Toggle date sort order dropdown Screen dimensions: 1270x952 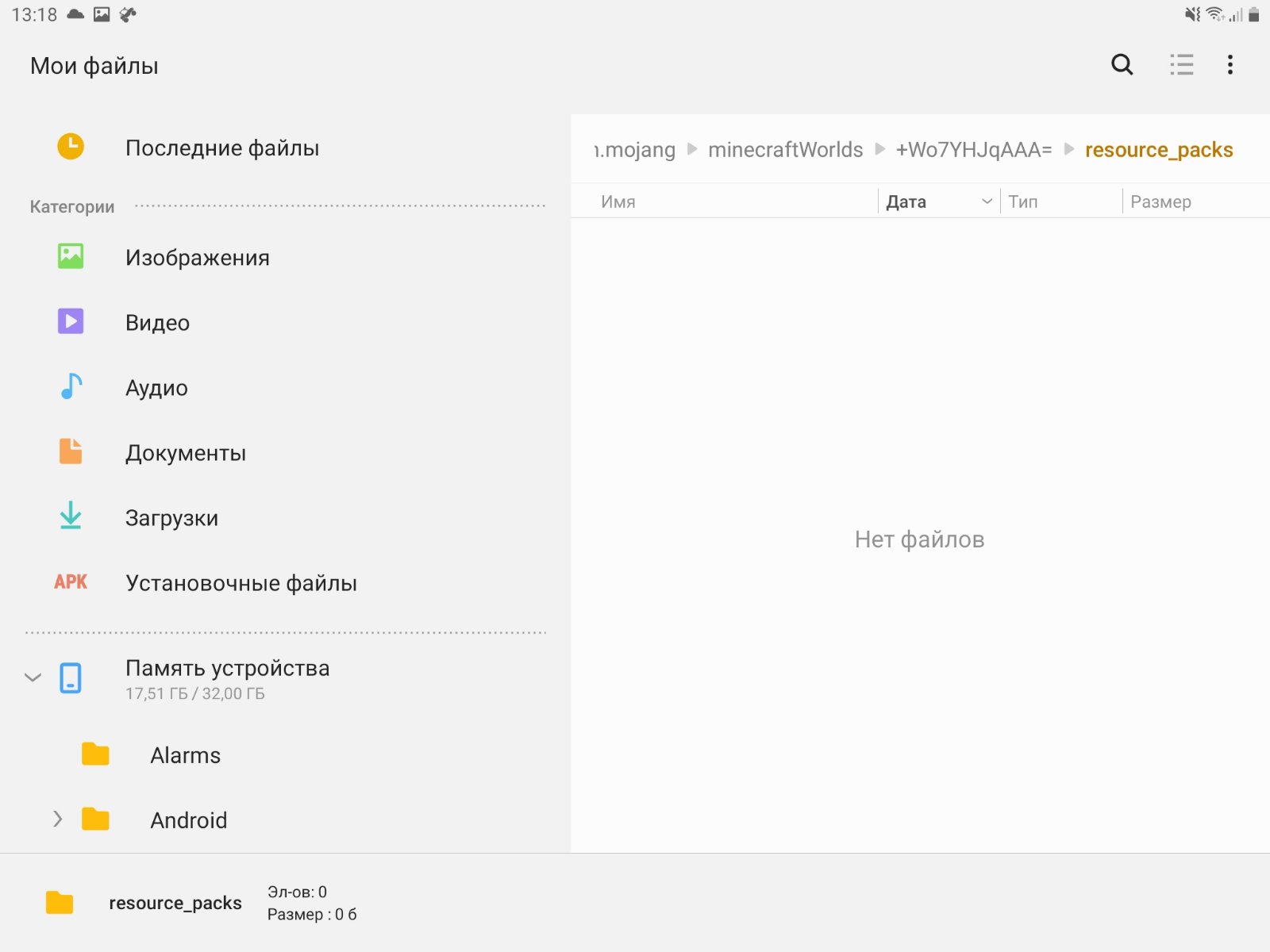coord(987,202)
